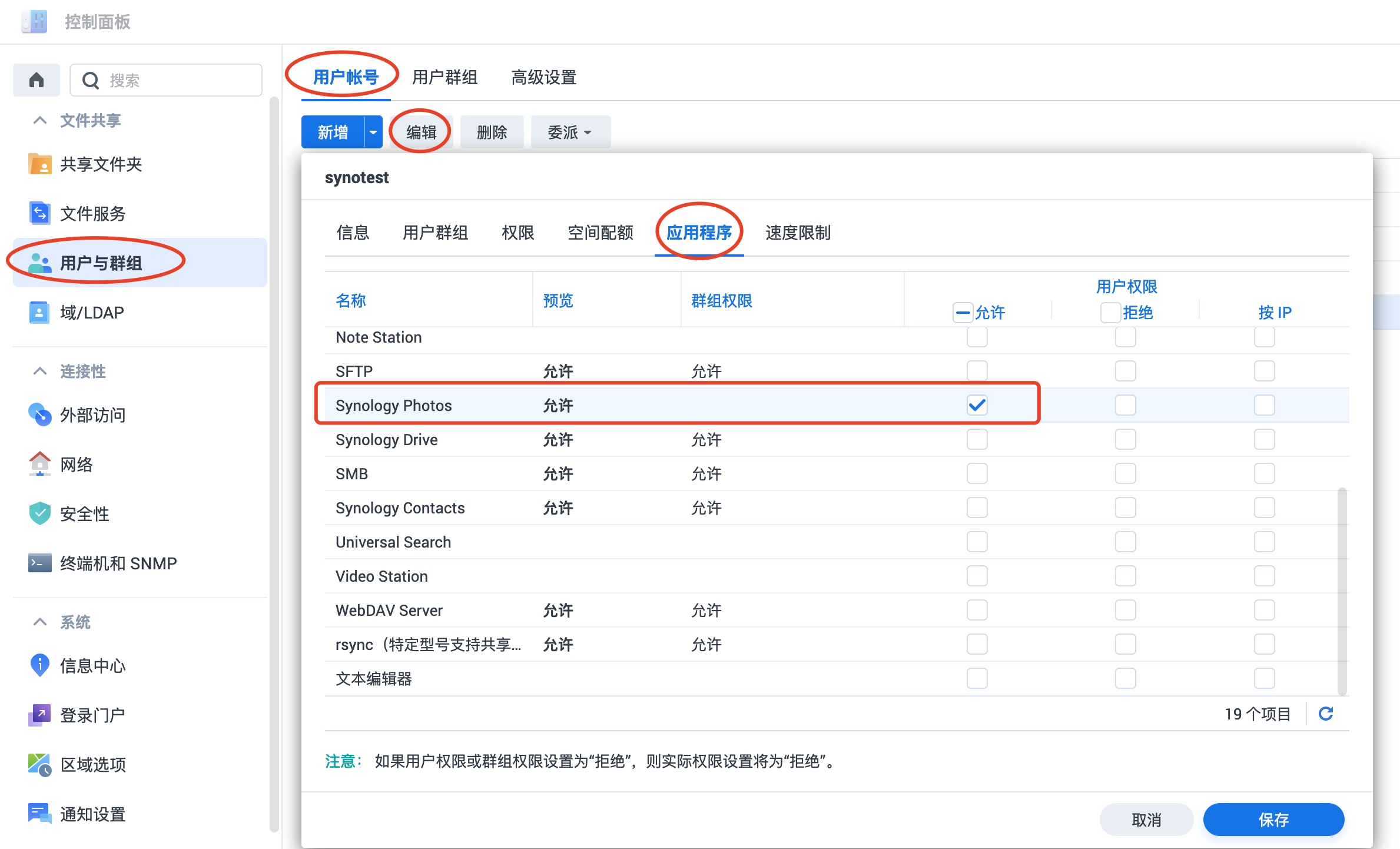This screenshot has width=1400, height=849.
Task: Open the 权限 tab
Action: point(518,233)
